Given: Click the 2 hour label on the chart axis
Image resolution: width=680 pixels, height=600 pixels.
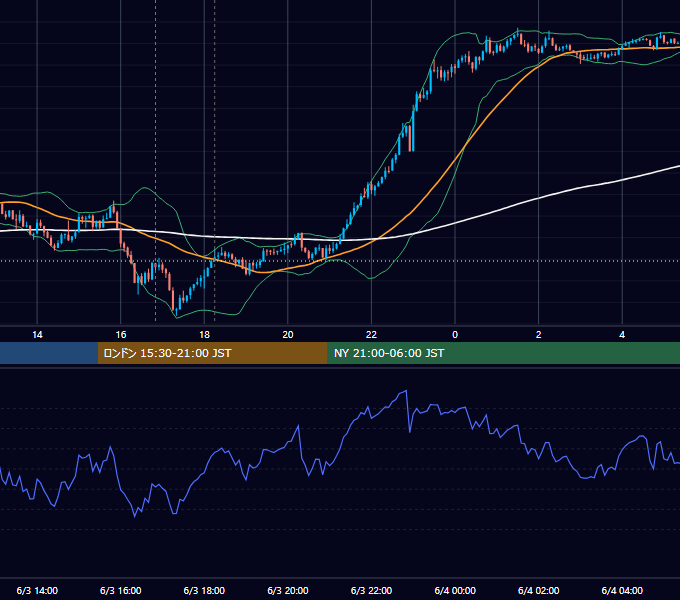Looking at the screenshot, I should [538, 335].
